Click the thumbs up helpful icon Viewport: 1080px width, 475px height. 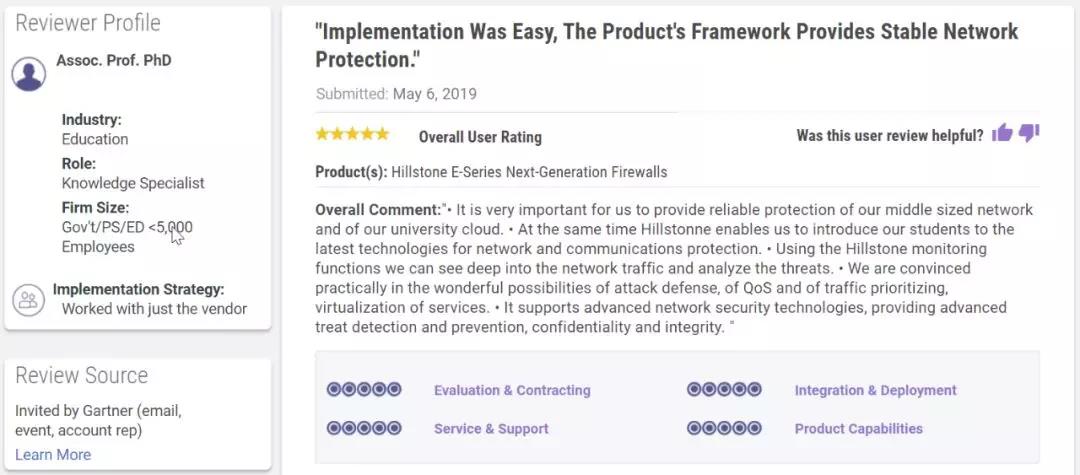tap(1001, 133)
